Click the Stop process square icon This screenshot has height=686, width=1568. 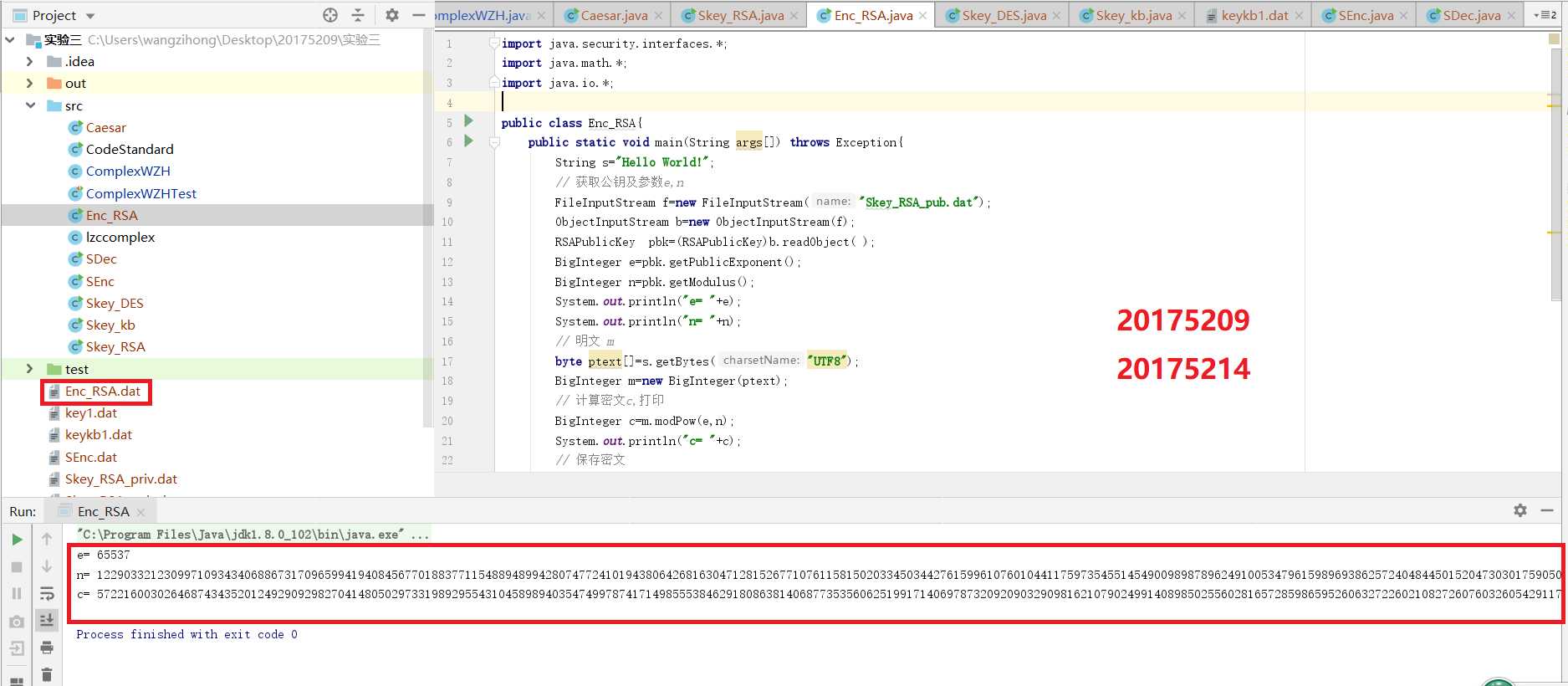click(17, 567)
